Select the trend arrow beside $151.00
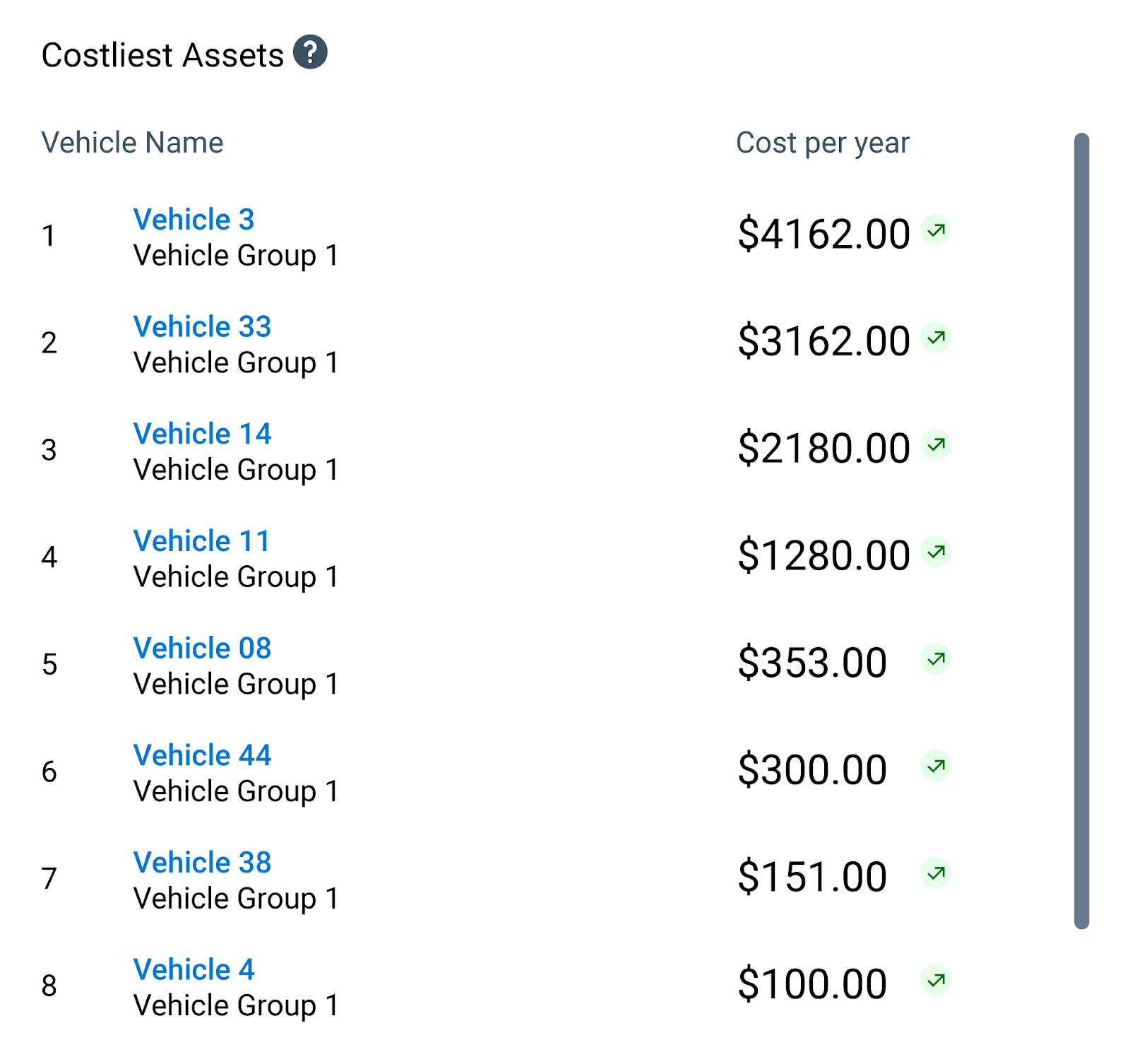The image size is (1130, 1064). pos(936,872)
